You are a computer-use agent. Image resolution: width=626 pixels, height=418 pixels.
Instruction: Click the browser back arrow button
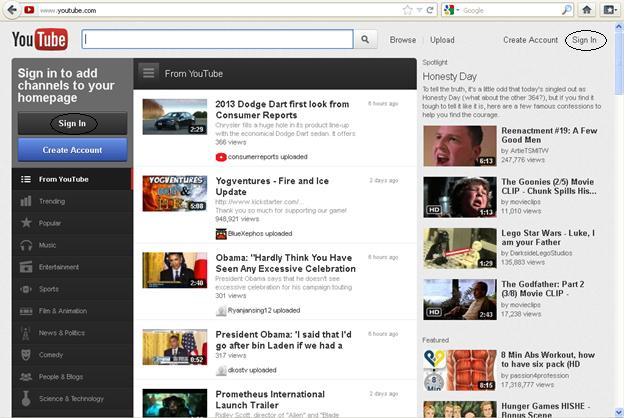click(x=12, y=10)
